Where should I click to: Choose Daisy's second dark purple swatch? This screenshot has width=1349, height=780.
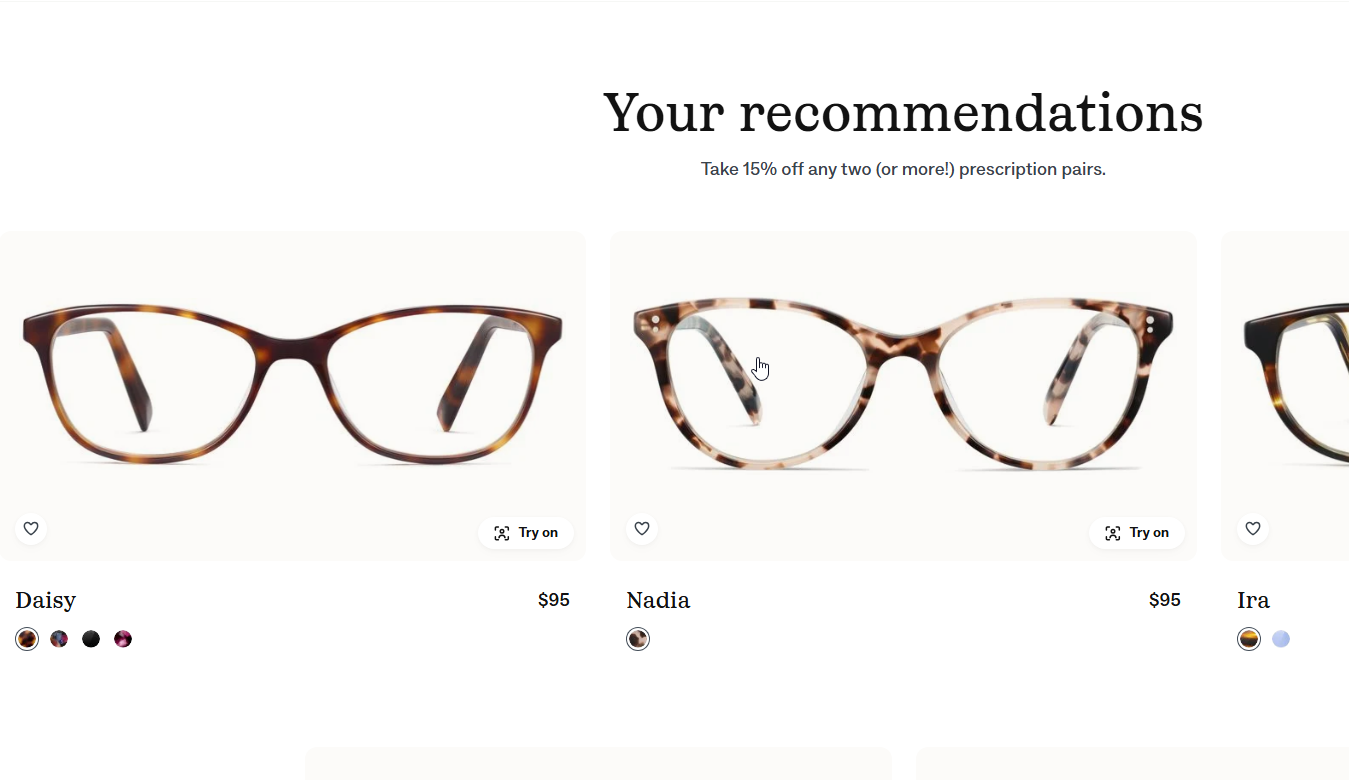(x=59, y=639)
